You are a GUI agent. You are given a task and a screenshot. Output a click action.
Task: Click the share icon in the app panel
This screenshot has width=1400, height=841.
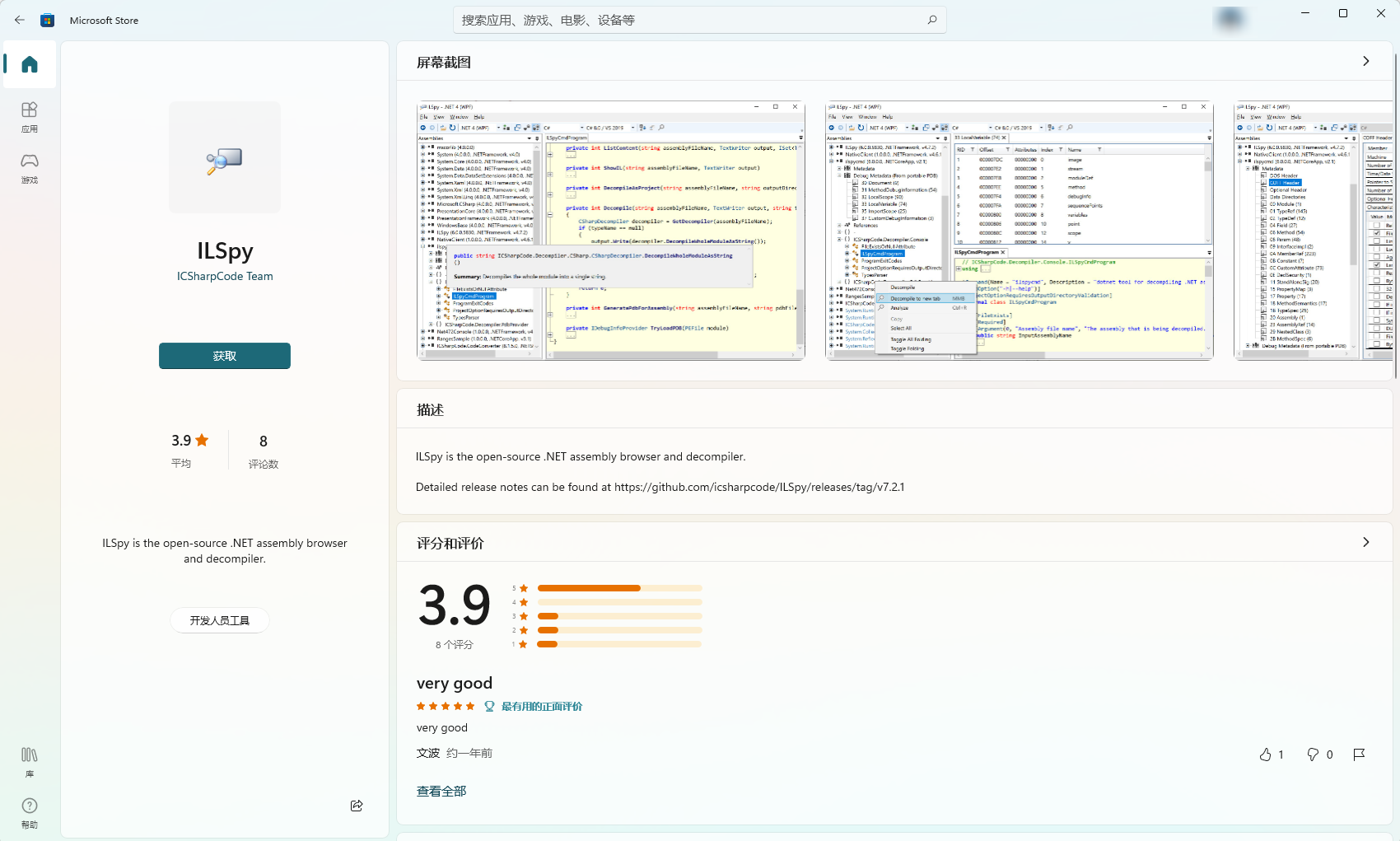[x=357, y=806]
